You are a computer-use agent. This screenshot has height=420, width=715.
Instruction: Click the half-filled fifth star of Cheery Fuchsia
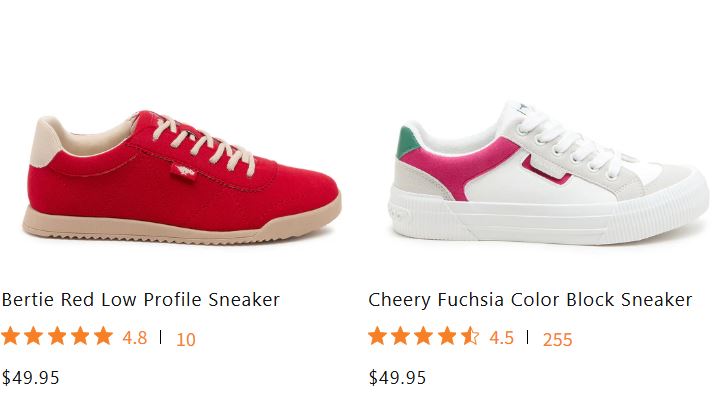click(x=470, y=337)
